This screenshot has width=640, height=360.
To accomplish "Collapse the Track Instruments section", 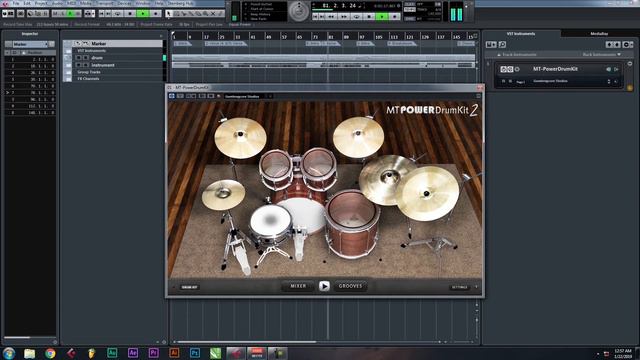I will pos(499,54).
